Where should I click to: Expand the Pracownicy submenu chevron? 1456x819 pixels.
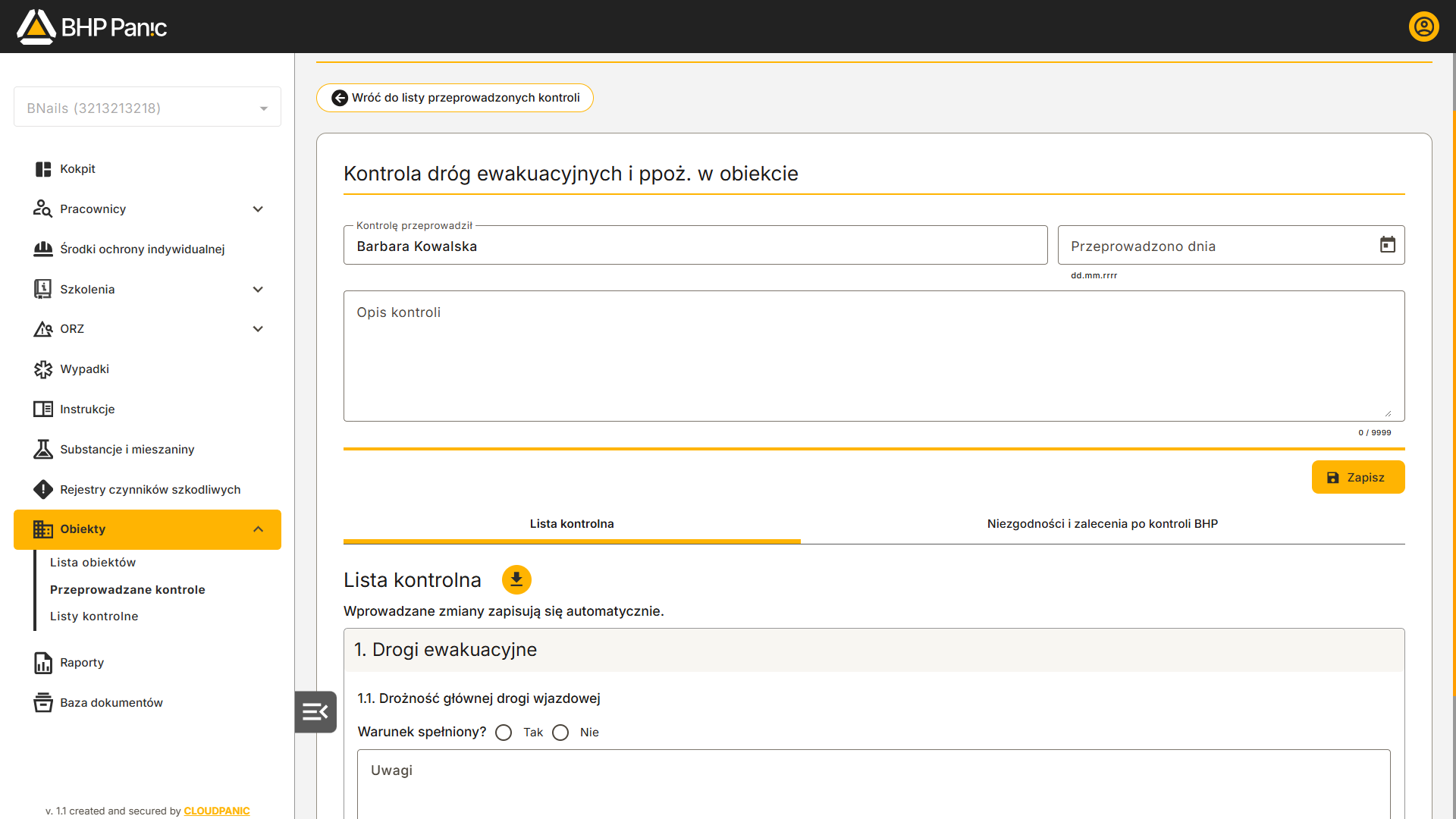[x=258, y=209]
